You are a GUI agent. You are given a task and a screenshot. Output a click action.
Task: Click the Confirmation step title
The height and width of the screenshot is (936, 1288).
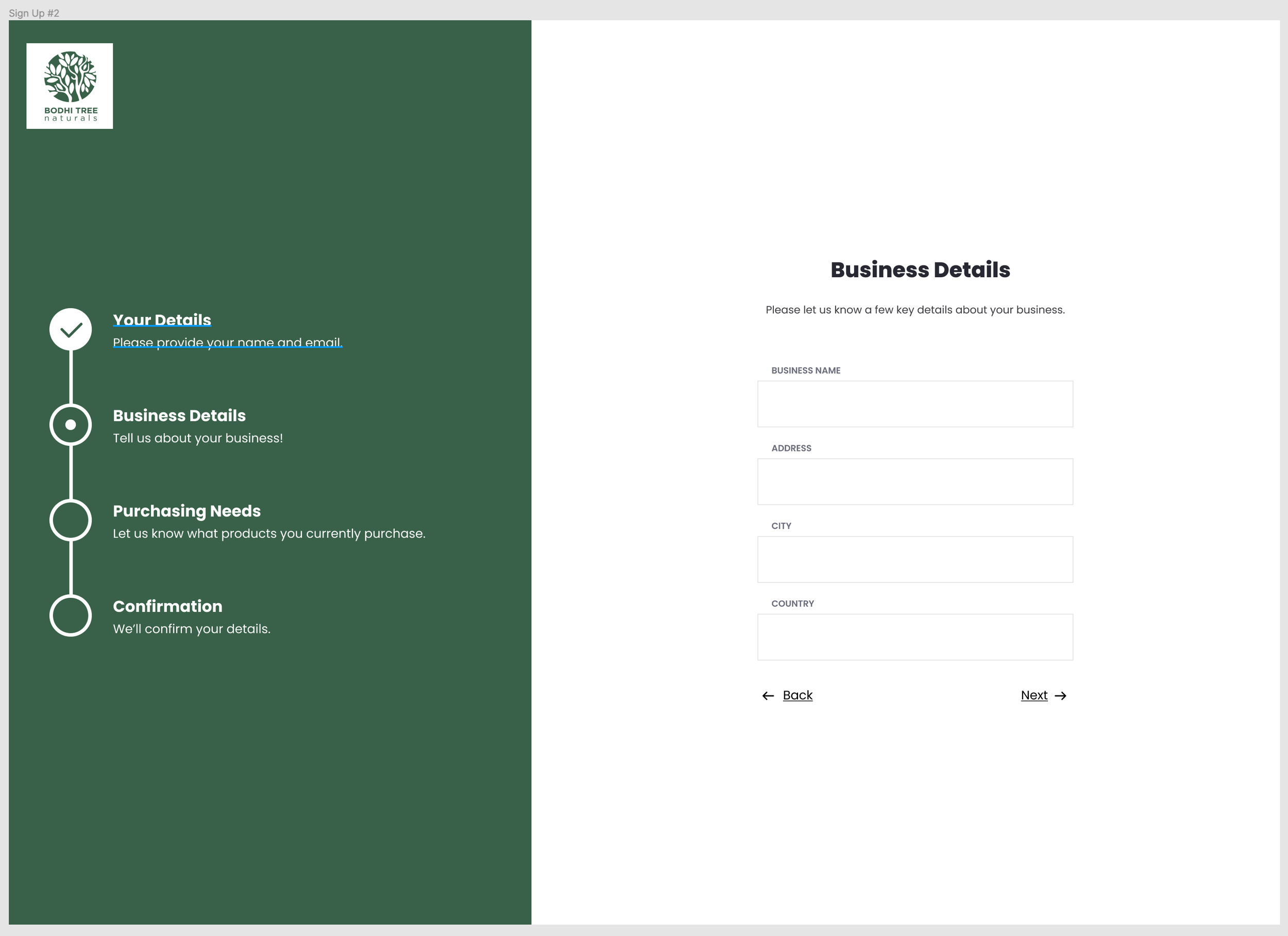tap(167, 606)
